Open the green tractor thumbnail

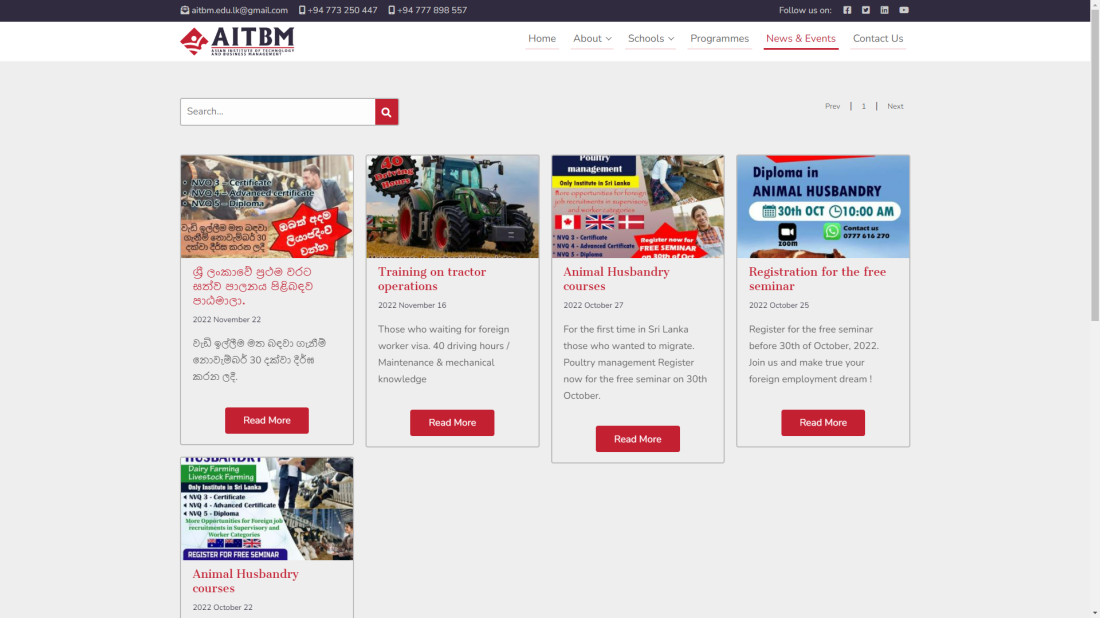(x=452, y=206)
